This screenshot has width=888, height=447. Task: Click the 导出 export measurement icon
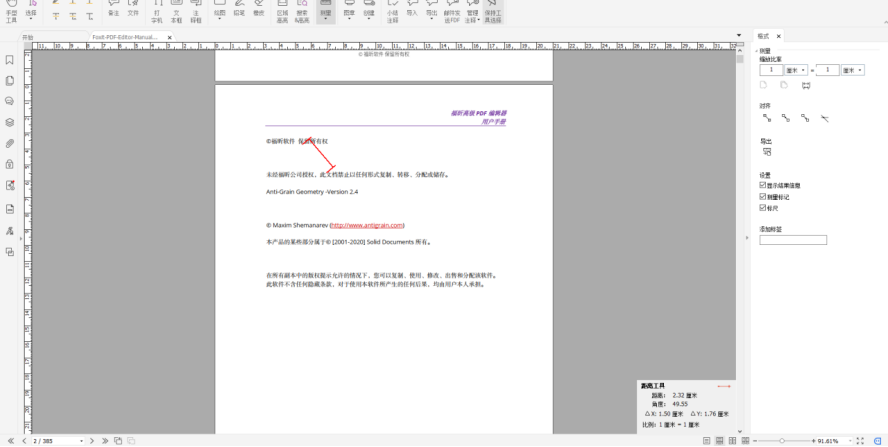767,152
